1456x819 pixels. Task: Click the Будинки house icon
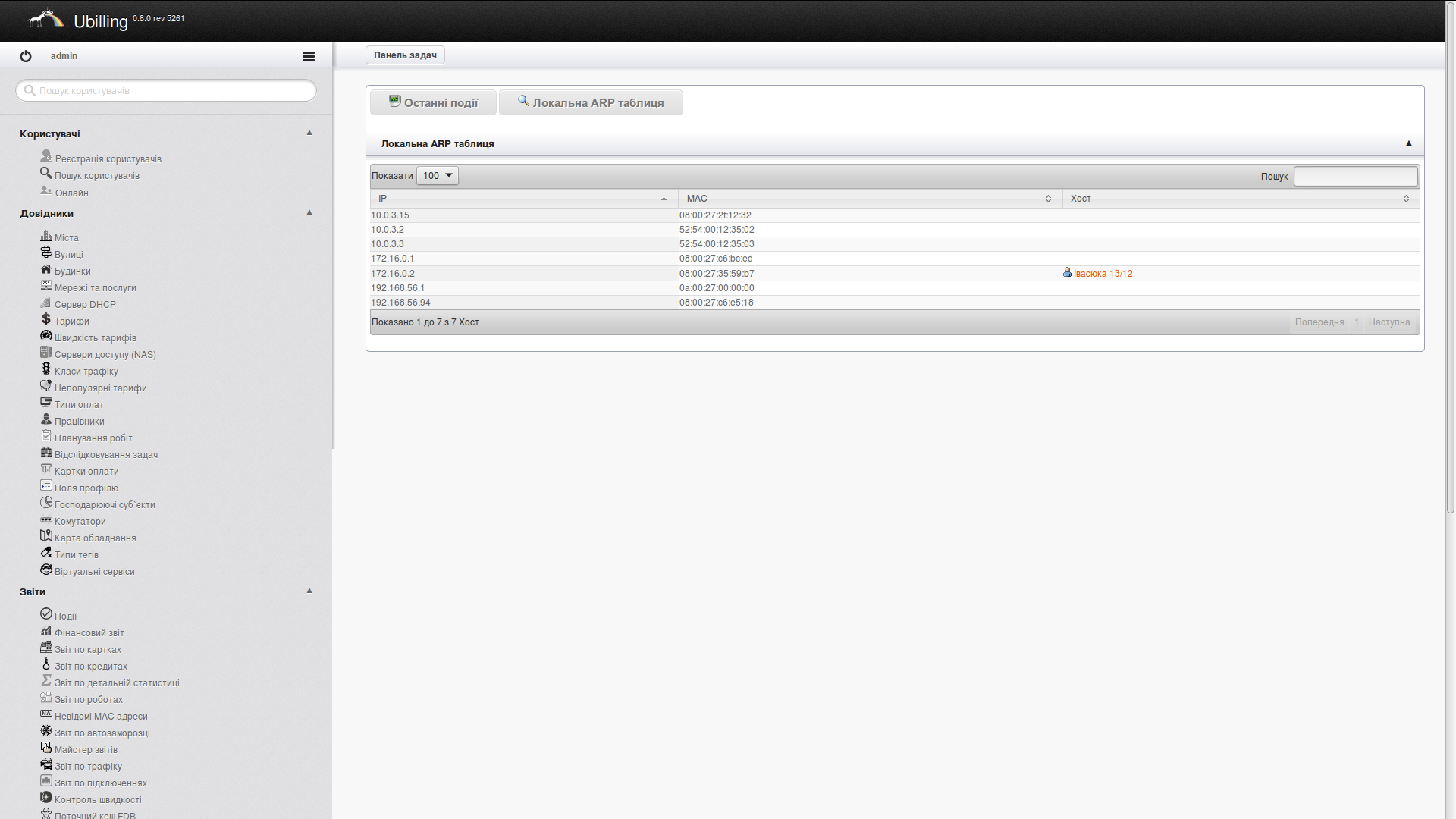45,269
